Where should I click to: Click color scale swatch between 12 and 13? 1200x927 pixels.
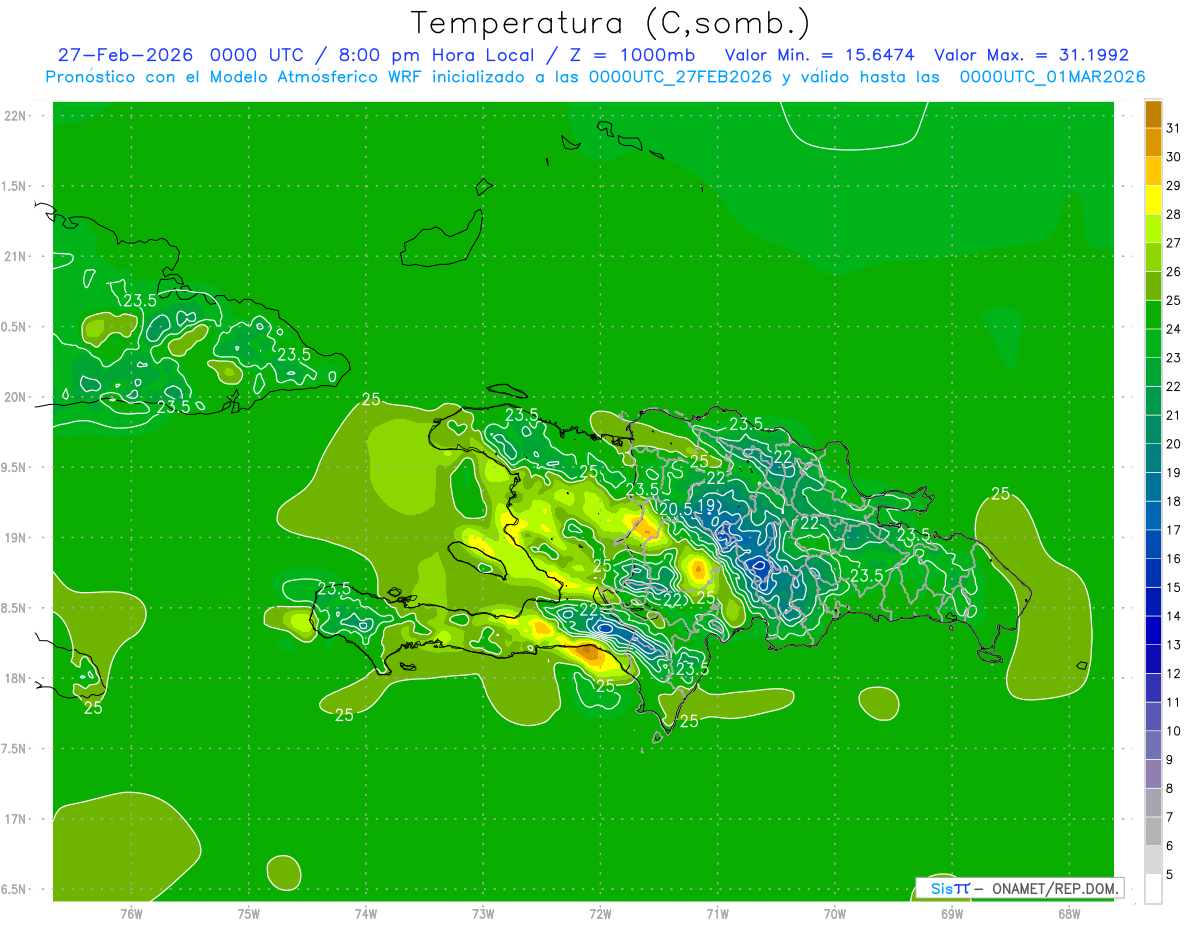coord(1153,660)
